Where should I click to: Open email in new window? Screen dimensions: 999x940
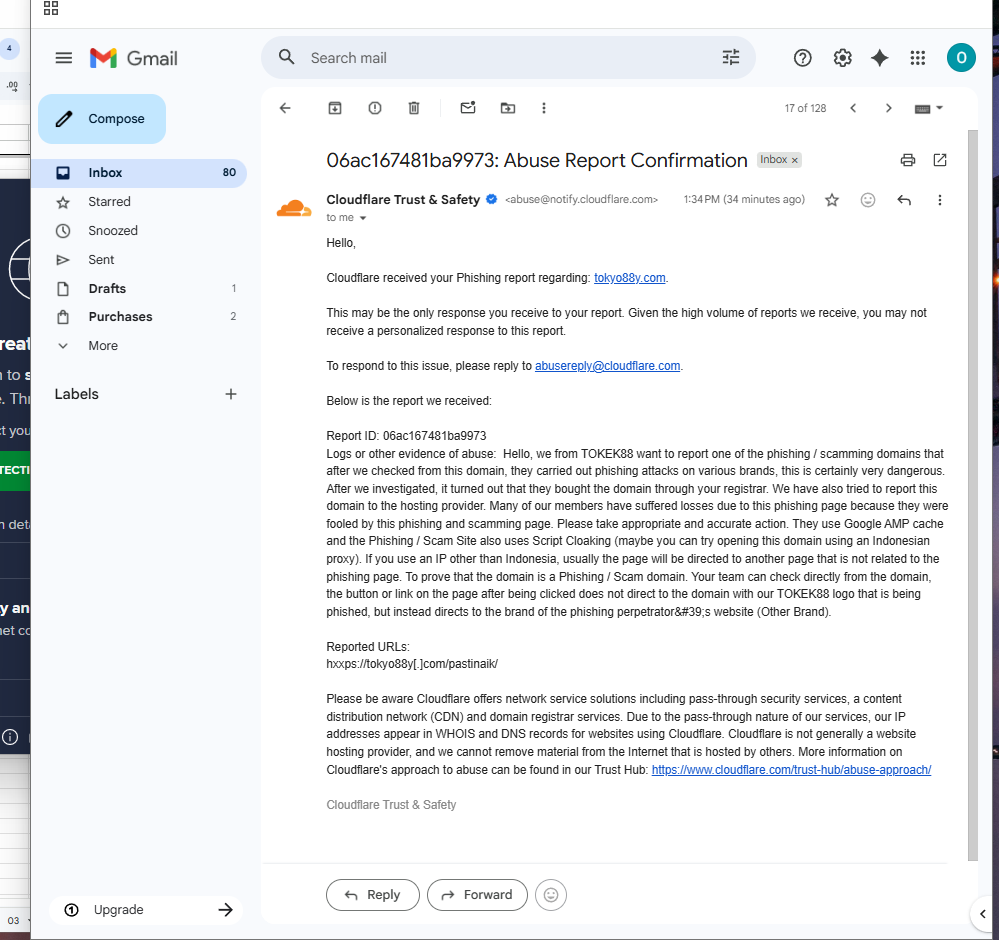point(940,160)
